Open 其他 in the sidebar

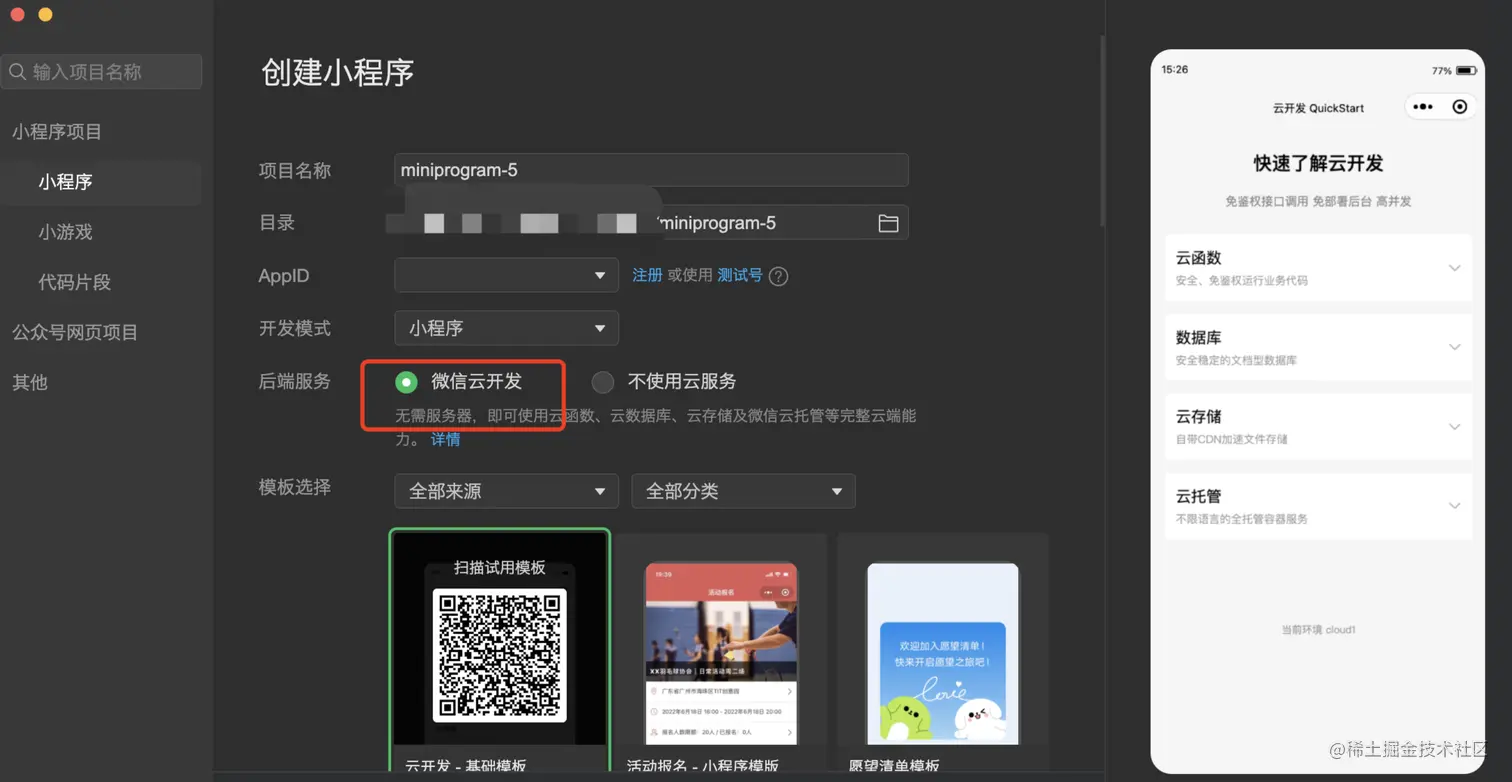(30, 382)
